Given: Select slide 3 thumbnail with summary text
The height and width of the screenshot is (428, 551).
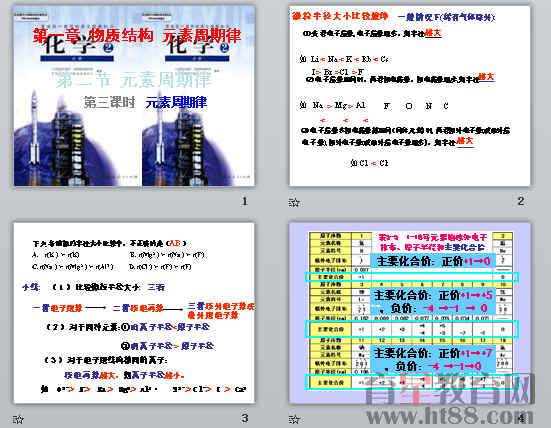Looking at the screenshot, I should tap(134, 313).
